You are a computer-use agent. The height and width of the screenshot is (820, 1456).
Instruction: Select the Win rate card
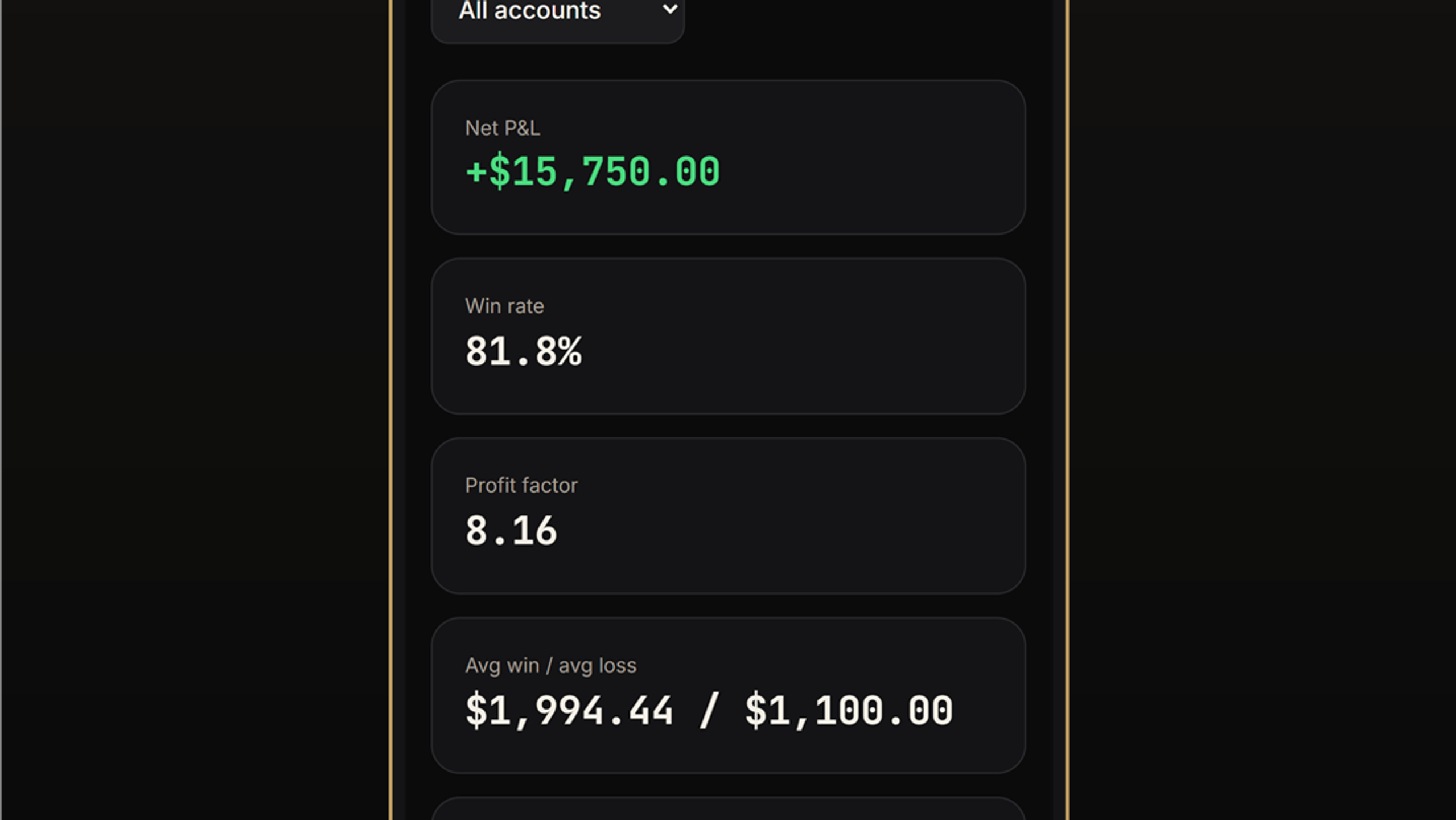coord(728,336)
